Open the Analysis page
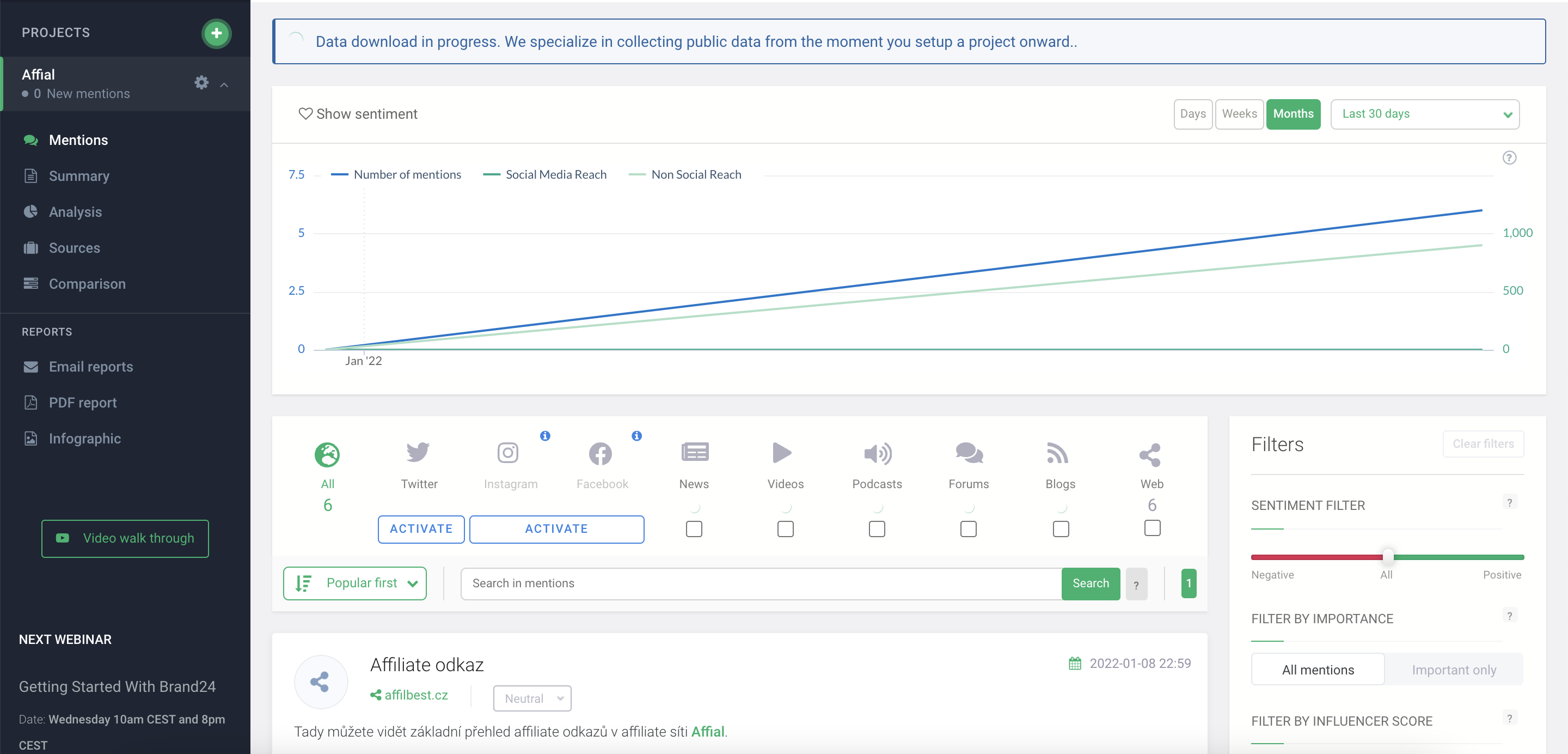Viewport: 1568px width, 754px height. click(x=75, y=212)
